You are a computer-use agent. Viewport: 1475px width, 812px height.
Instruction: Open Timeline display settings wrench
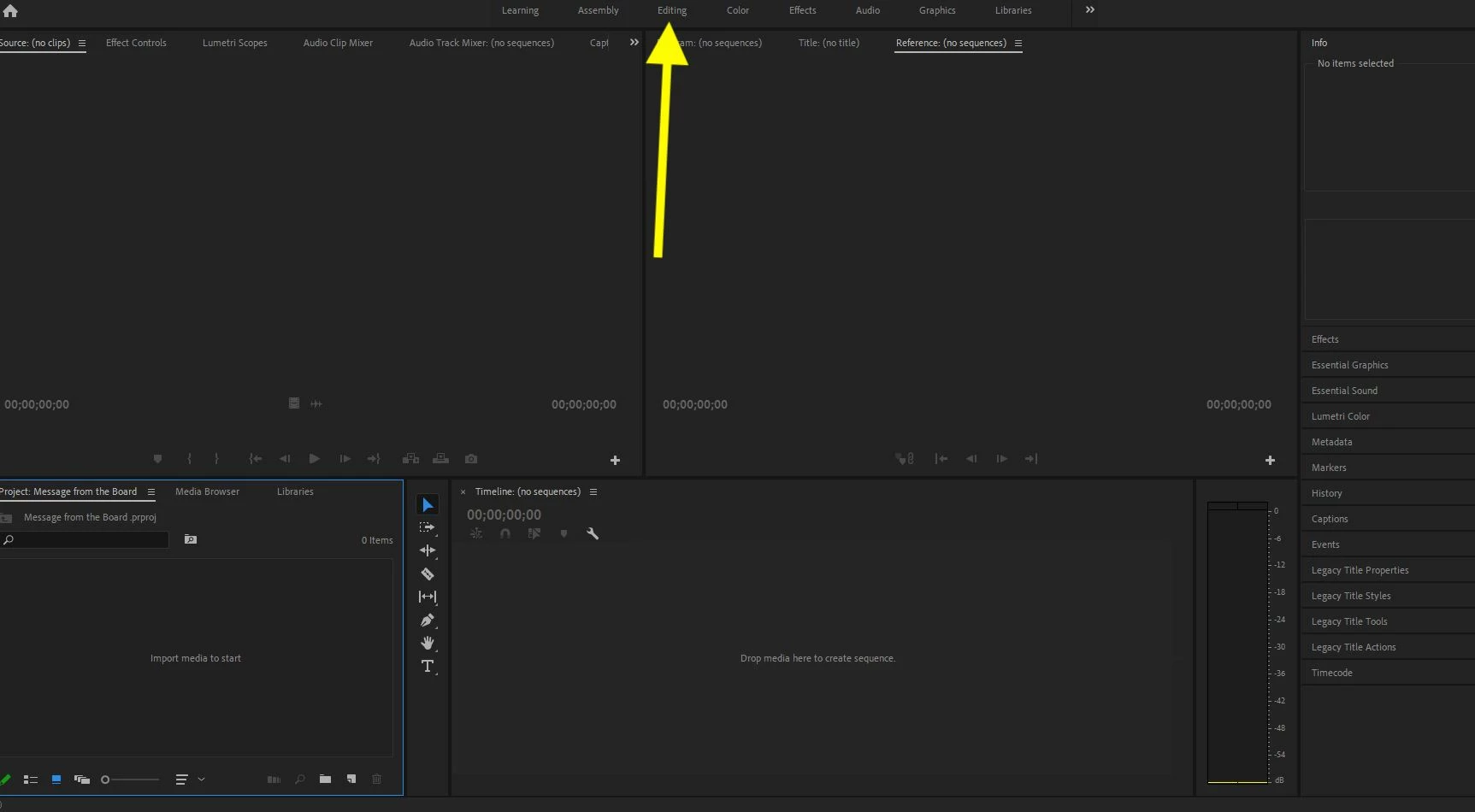[593, 533]
